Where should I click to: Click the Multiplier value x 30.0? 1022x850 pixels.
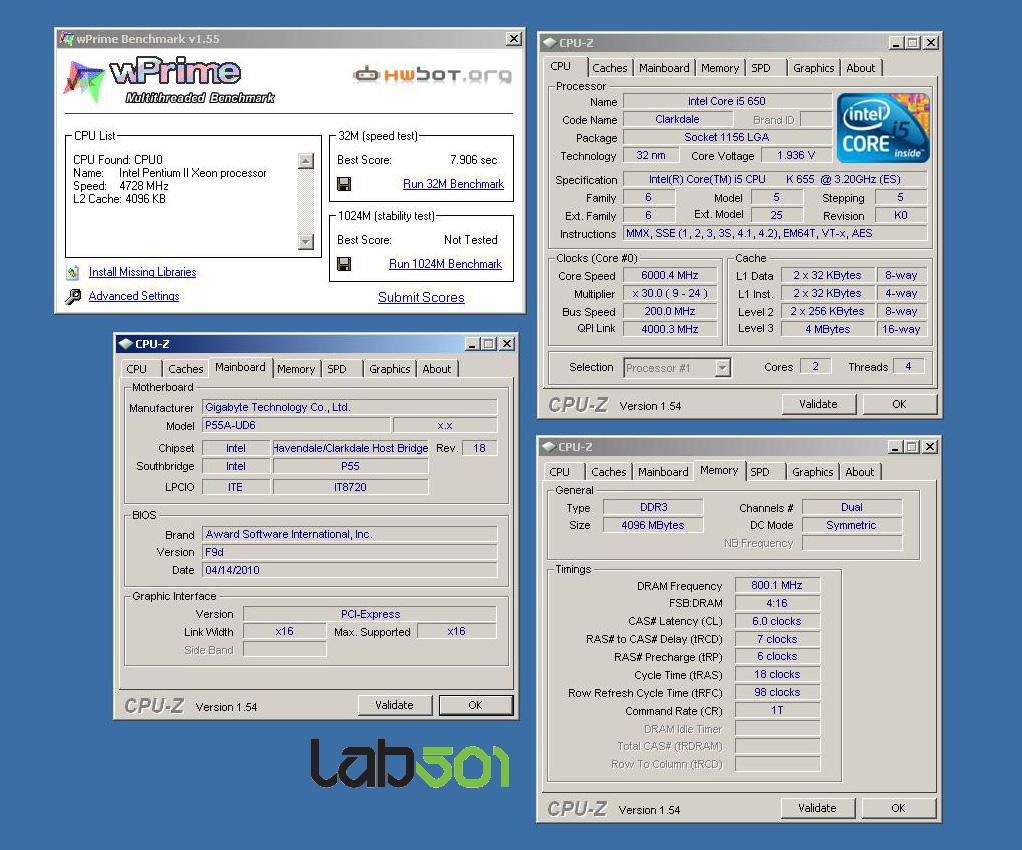click(669, 294)
